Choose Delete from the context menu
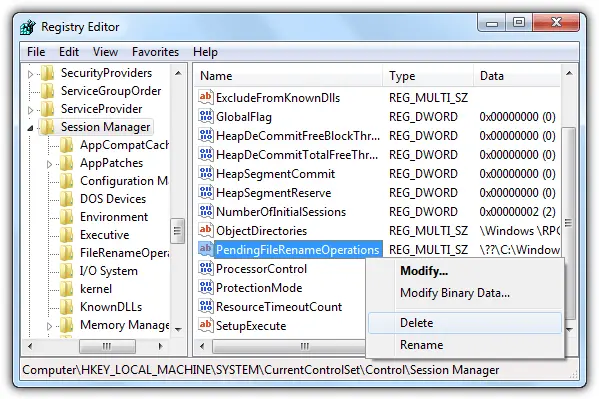 point(465,323)
